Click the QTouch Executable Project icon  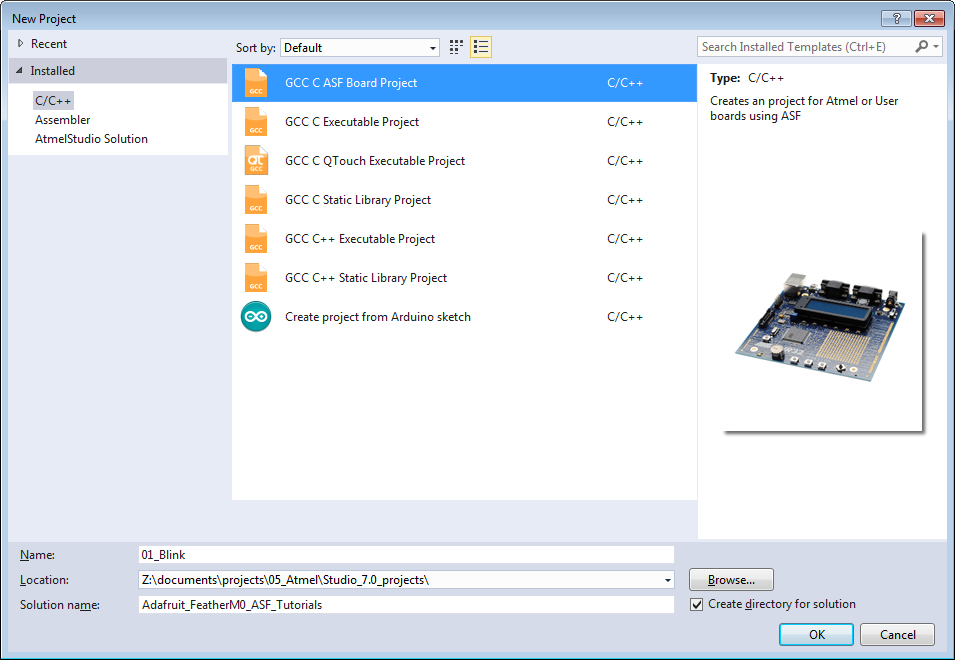coord(256,161)
